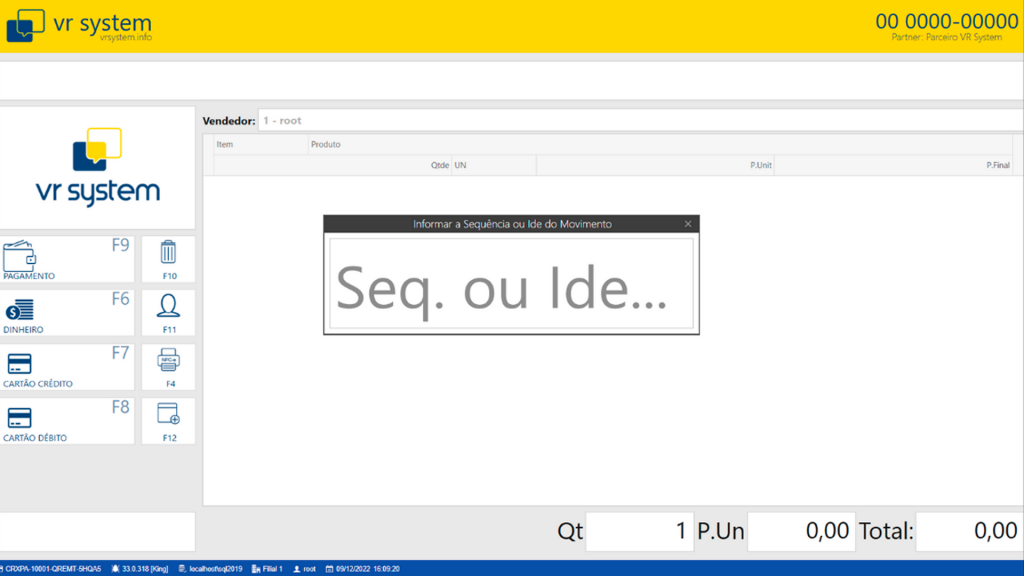Close the Informar a Sequência dialog
1024x576 pixels.
click(x=688, y=224)
